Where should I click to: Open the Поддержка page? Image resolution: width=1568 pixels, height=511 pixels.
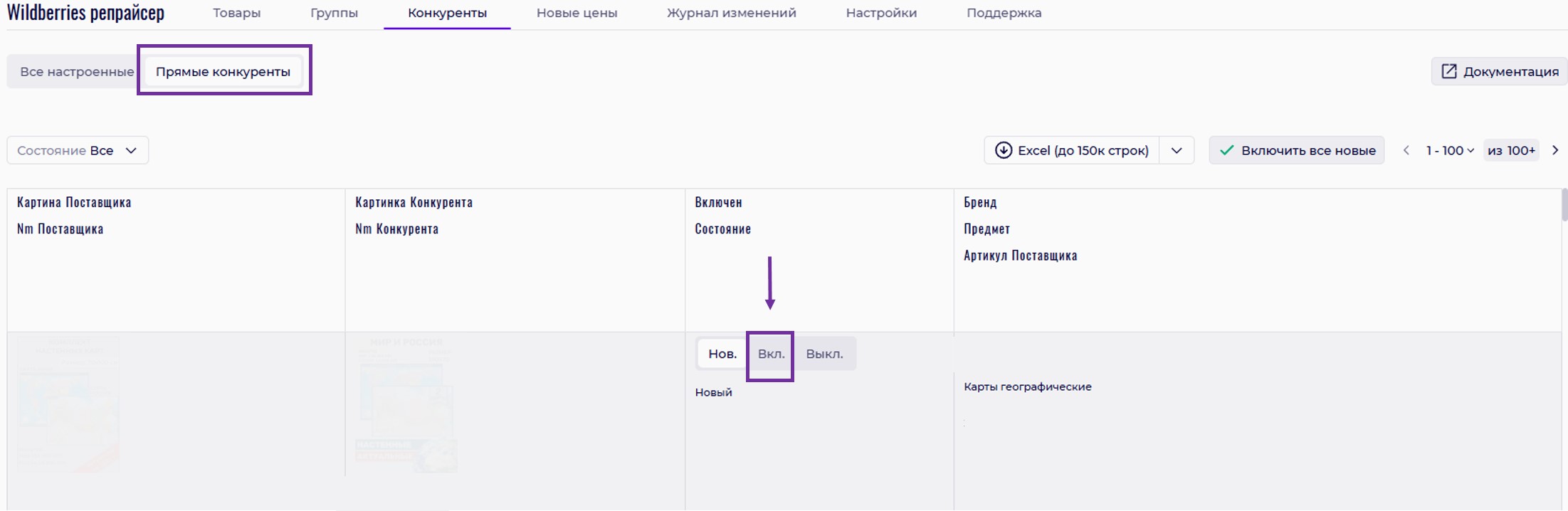(x=1004, y=13)
